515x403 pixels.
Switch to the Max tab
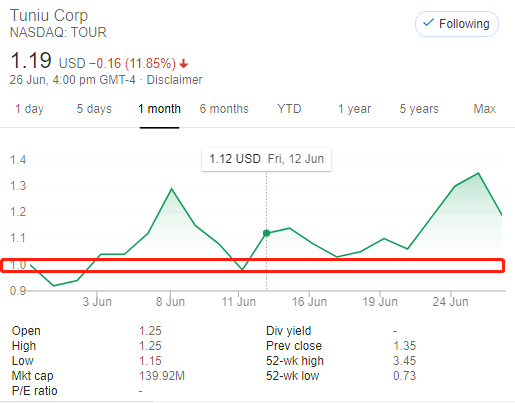tap(485, 109)
